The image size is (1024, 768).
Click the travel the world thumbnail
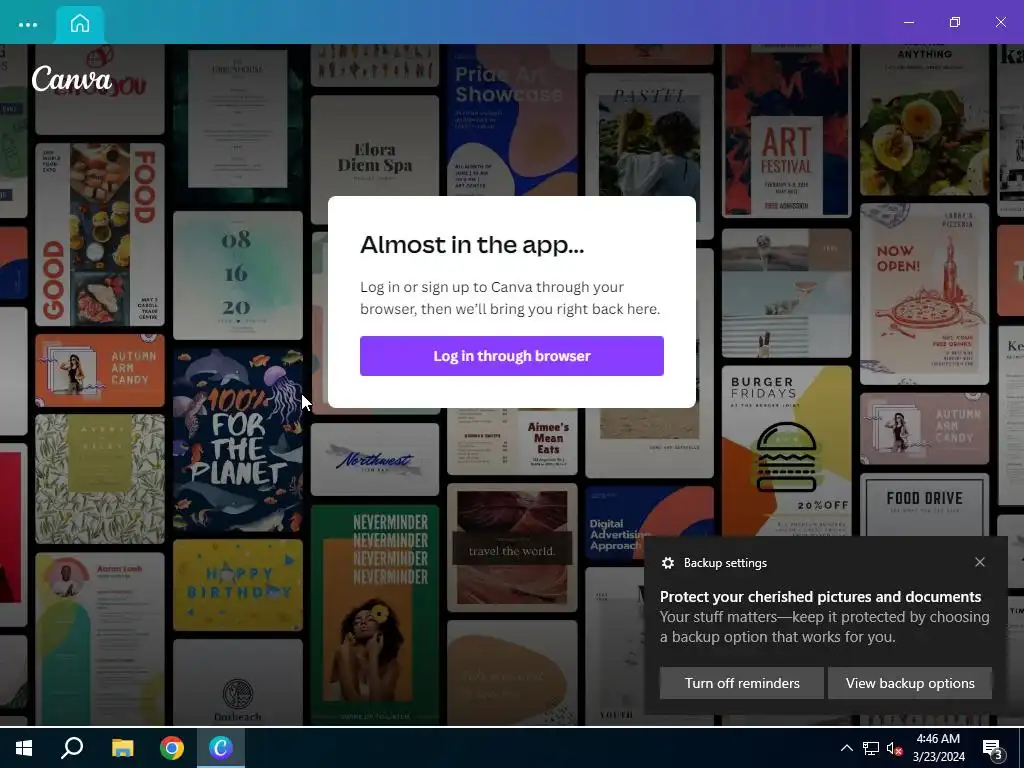512,547
